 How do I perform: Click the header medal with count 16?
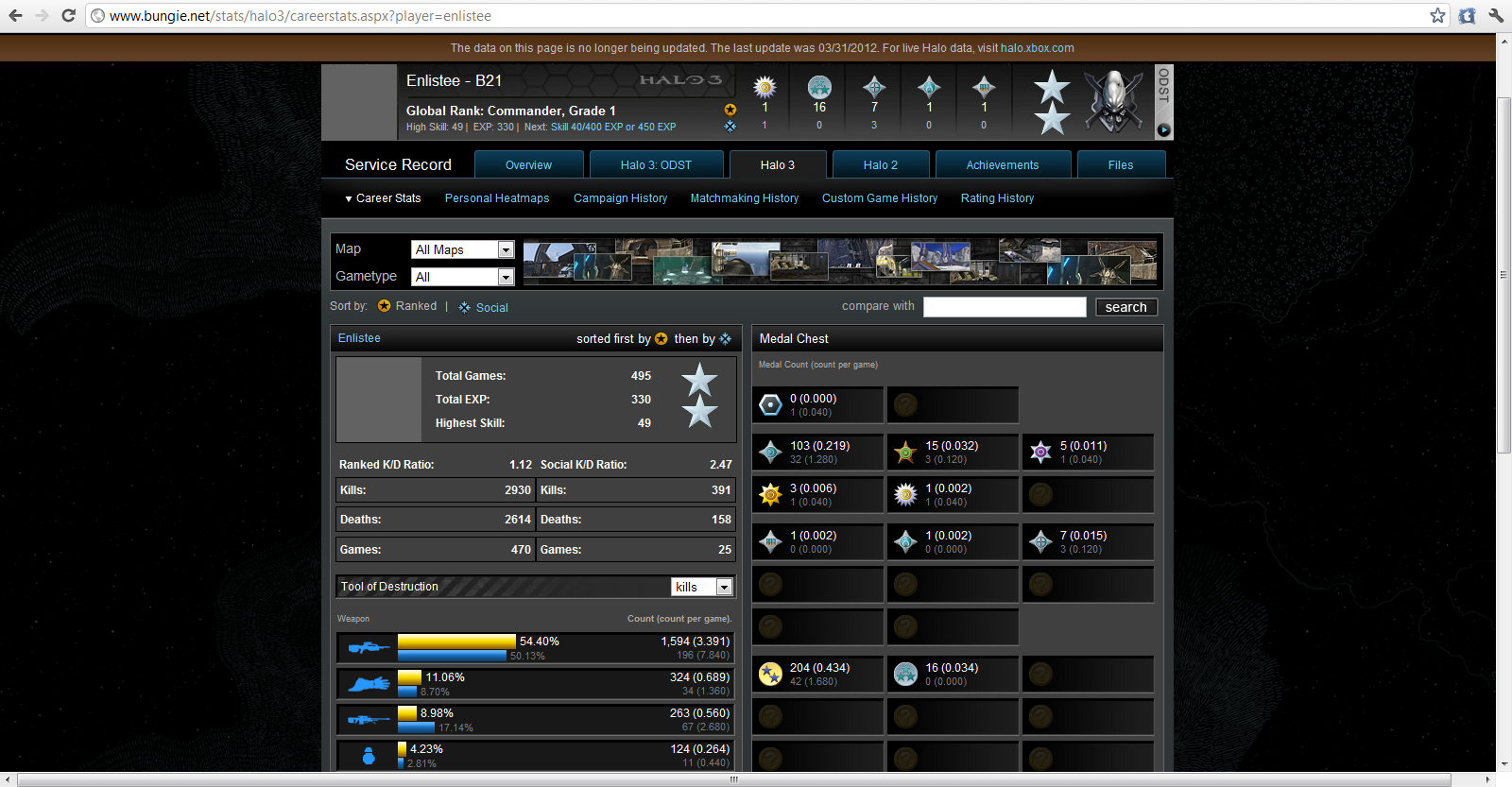[819, 88]
